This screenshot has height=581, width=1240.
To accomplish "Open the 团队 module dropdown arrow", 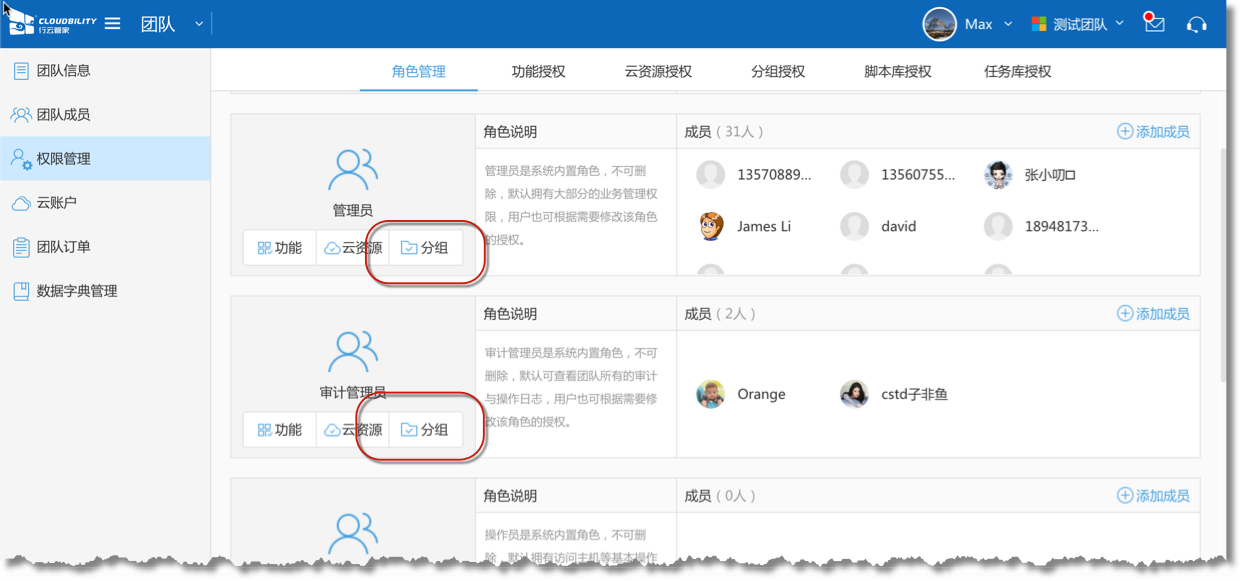I will [x=199, y=24].
